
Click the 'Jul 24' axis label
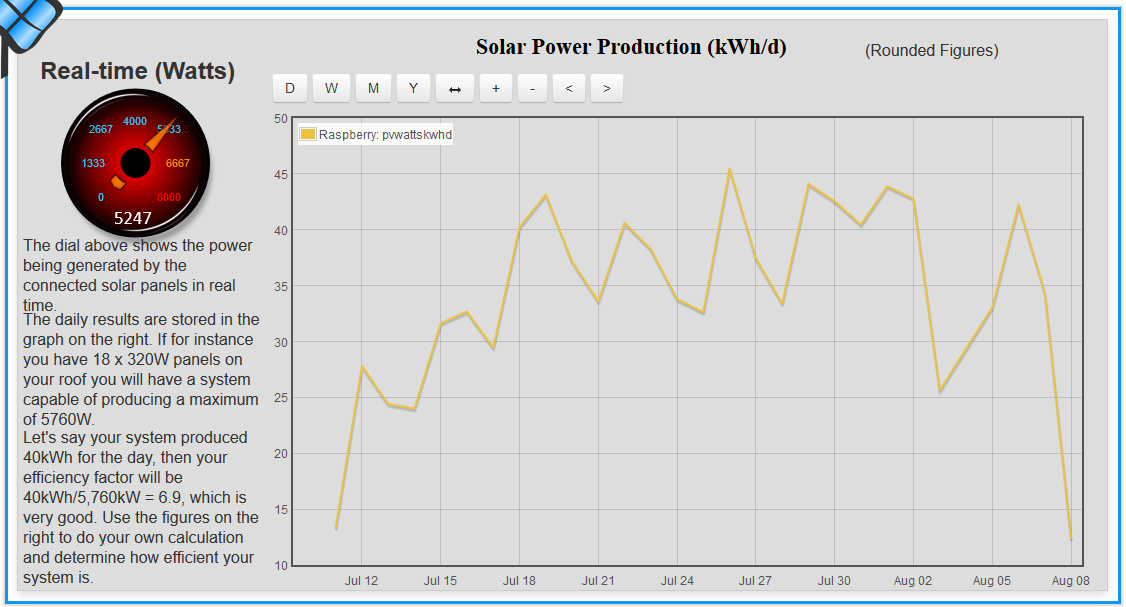677,580
